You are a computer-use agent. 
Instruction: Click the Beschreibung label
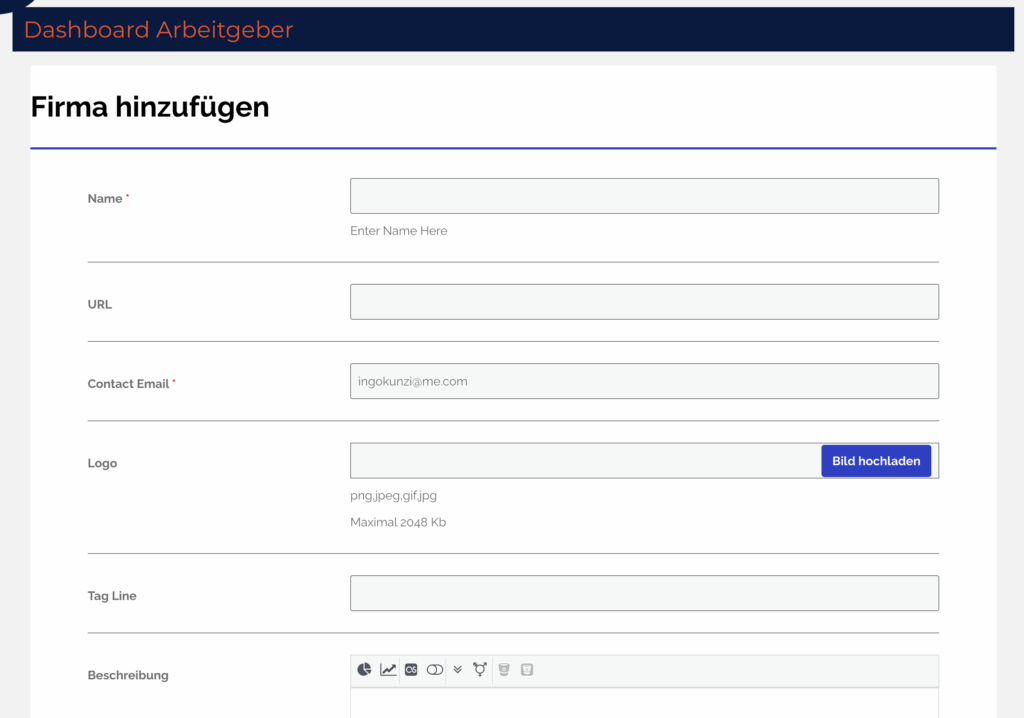point(128,675)
